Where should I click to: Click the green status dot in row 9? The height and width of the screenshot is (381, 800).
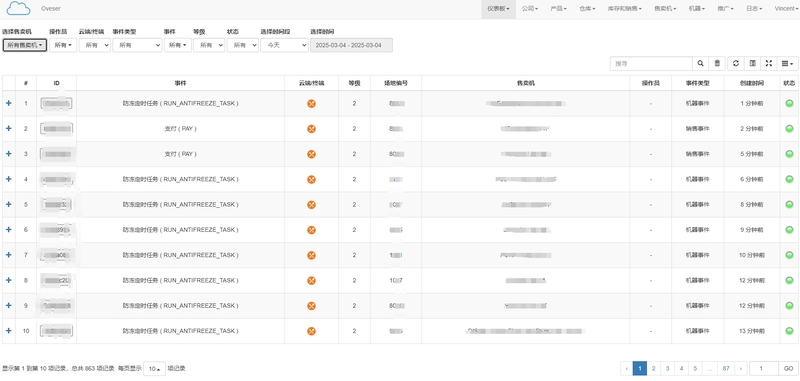789,306
